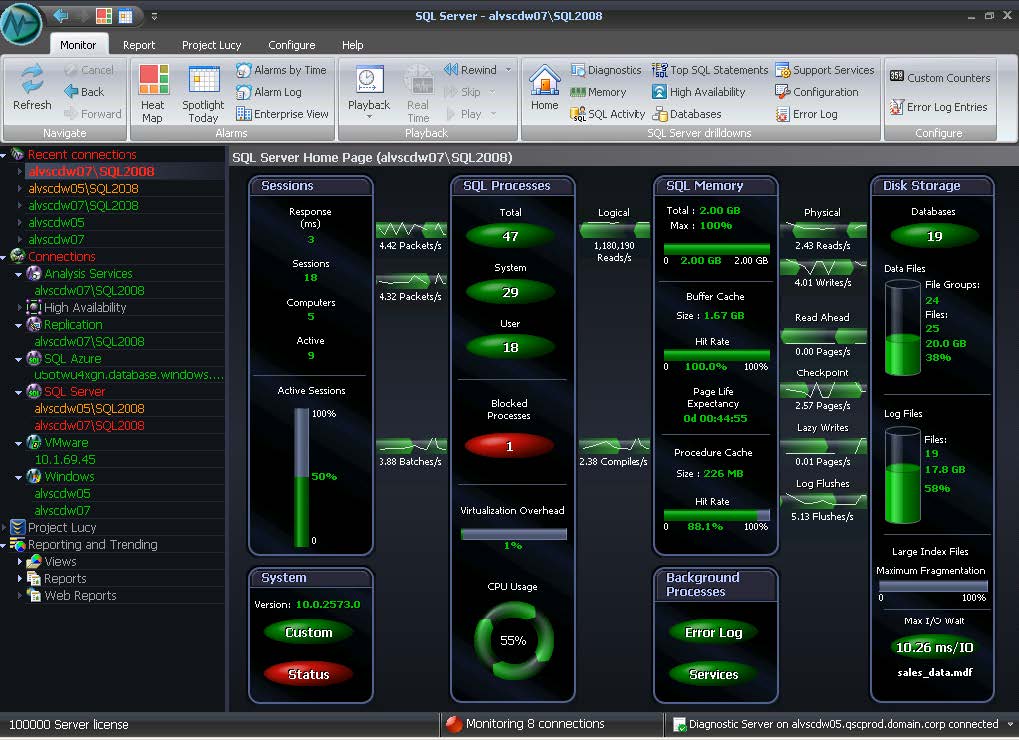Click the Refresh icon in Navigate group

32,79
